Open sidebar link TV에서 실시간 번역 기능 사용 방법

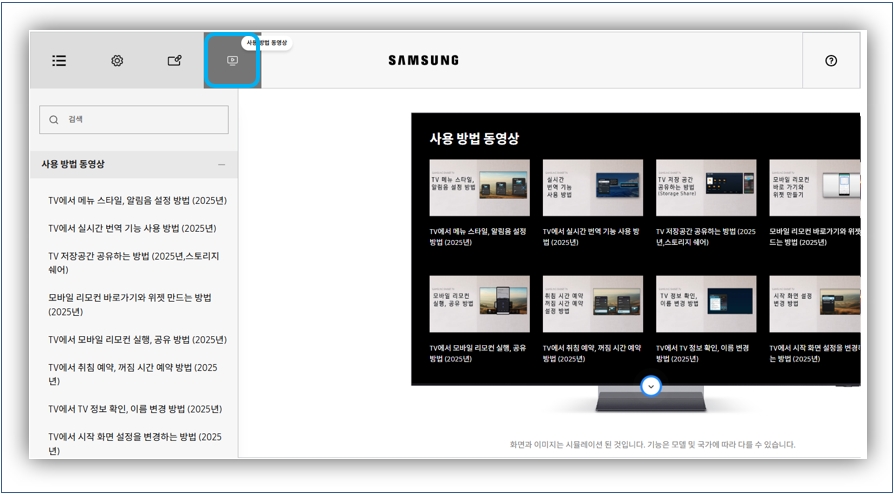(132, 228)
